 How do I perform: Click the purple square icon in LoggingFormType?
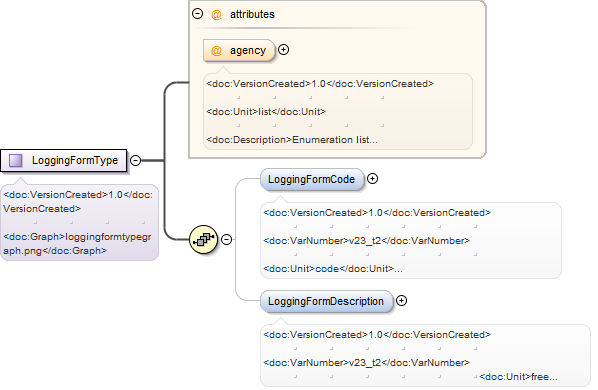[16, 160]
